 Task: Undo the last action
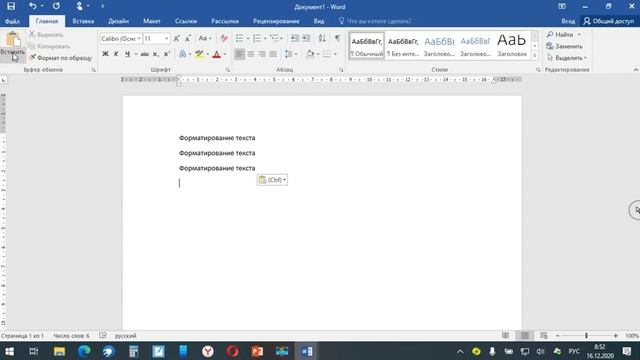(x=33, y=6)
